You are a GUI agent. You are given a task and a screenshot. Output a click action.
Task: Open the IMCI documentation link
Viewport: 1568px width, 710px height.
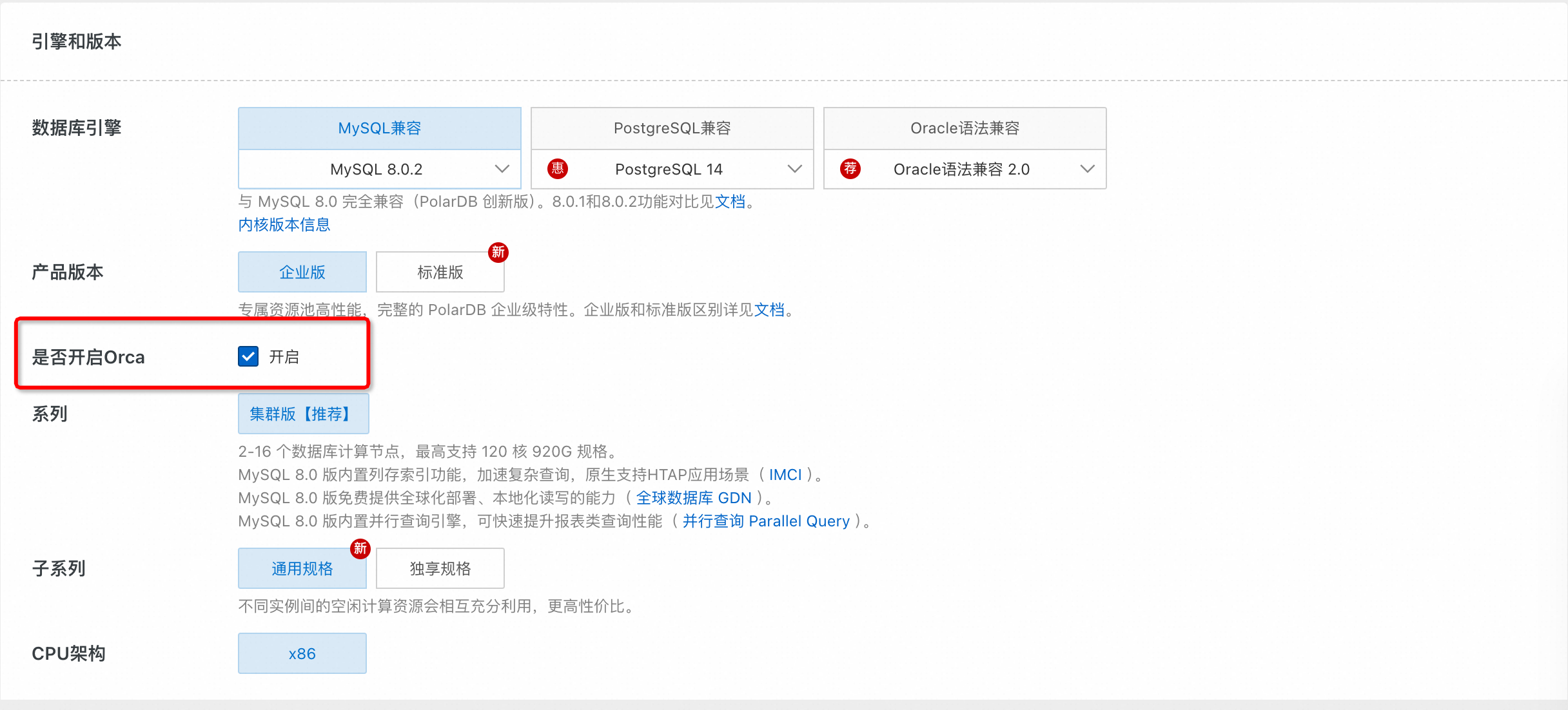785,475
